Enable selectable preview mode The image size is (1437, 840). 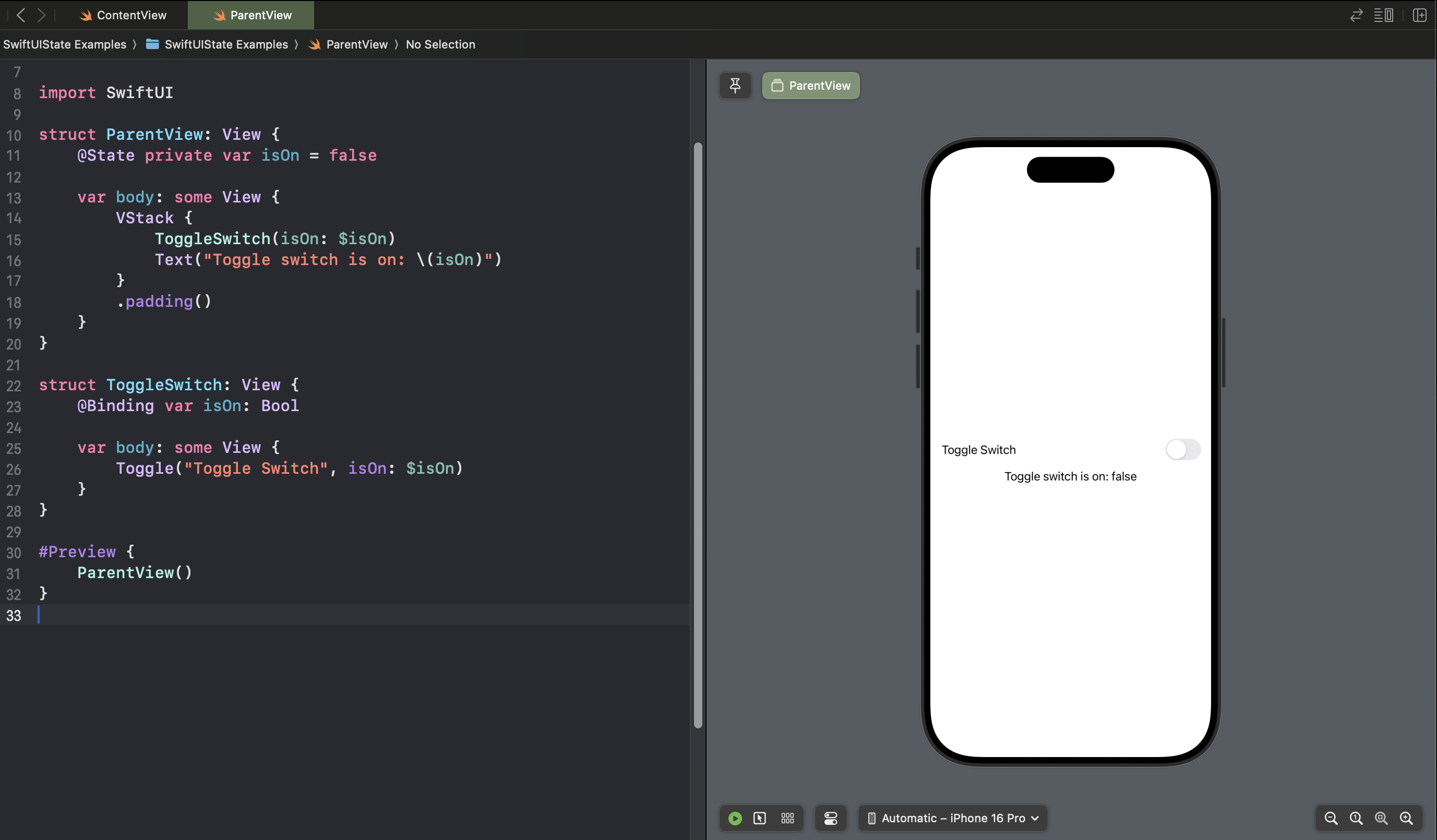(760, 818)
